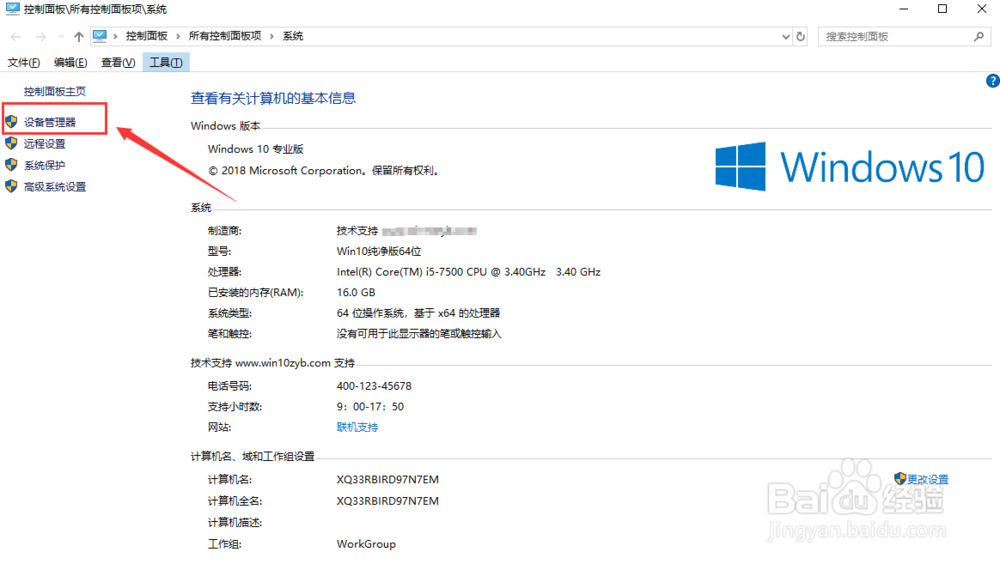Open 联机支持 online support link
Screen dimensions: 1000x564
click(x=357, y=427)
